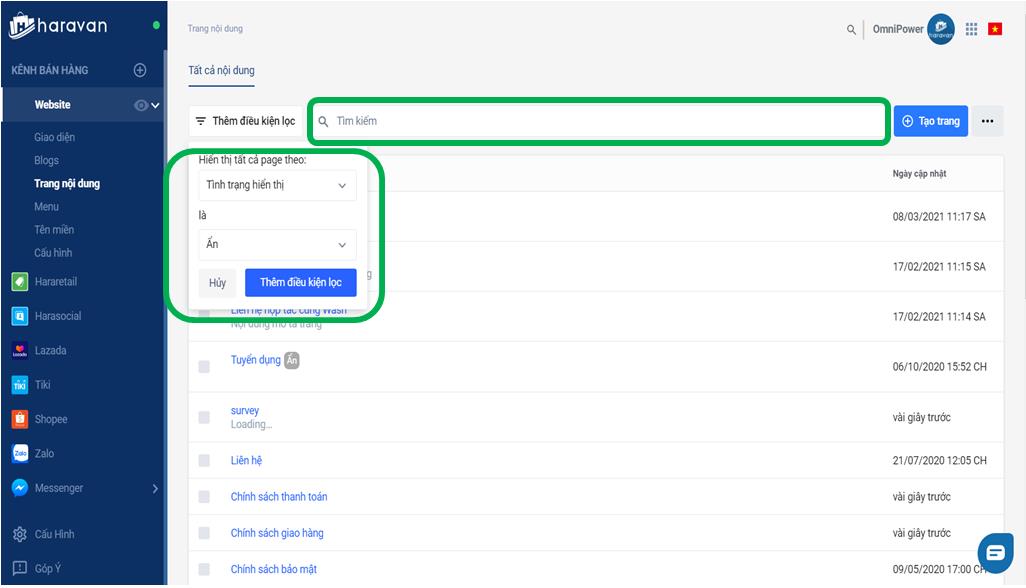Open Cấu hình under Website

[x=53, y=252]
